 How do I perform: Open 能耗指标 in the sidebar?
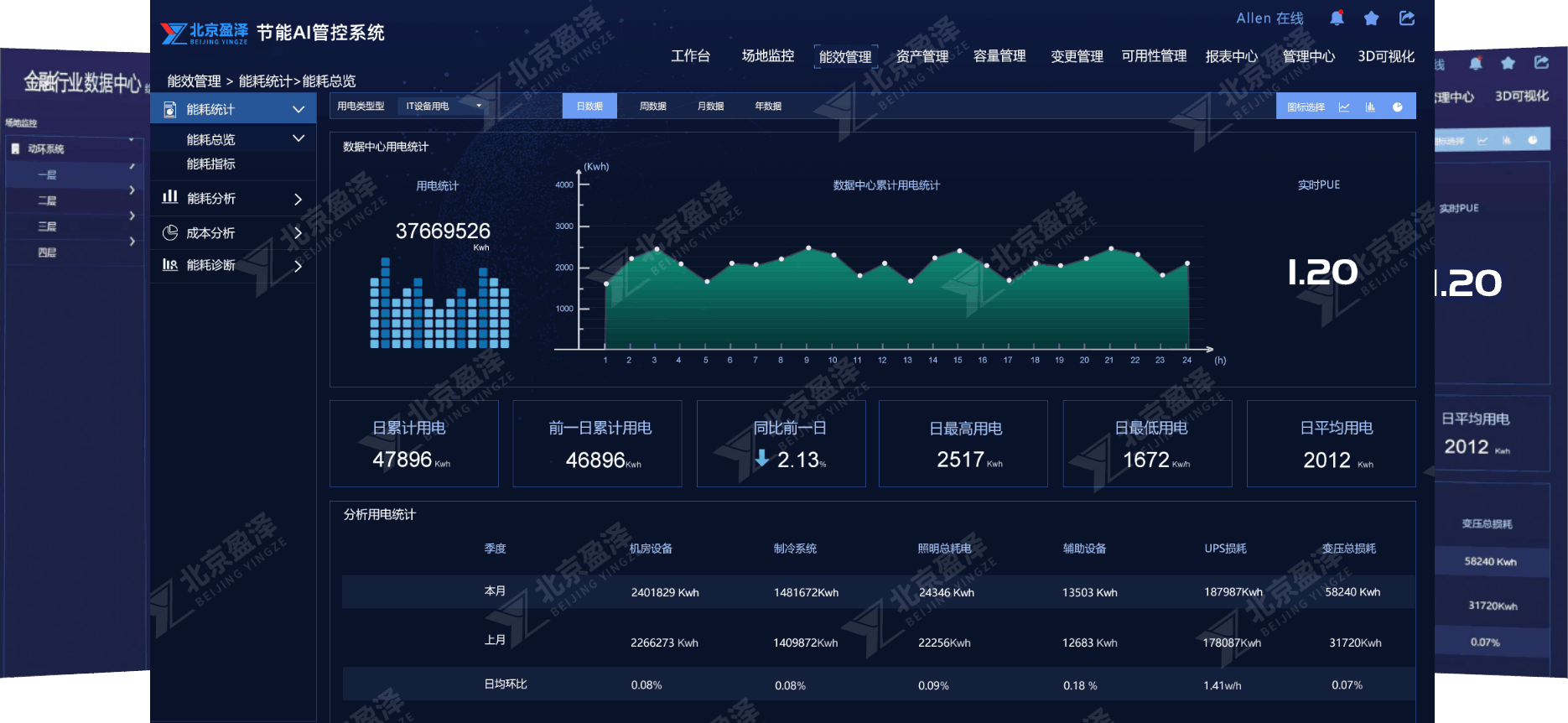click(x=210, y=164)
